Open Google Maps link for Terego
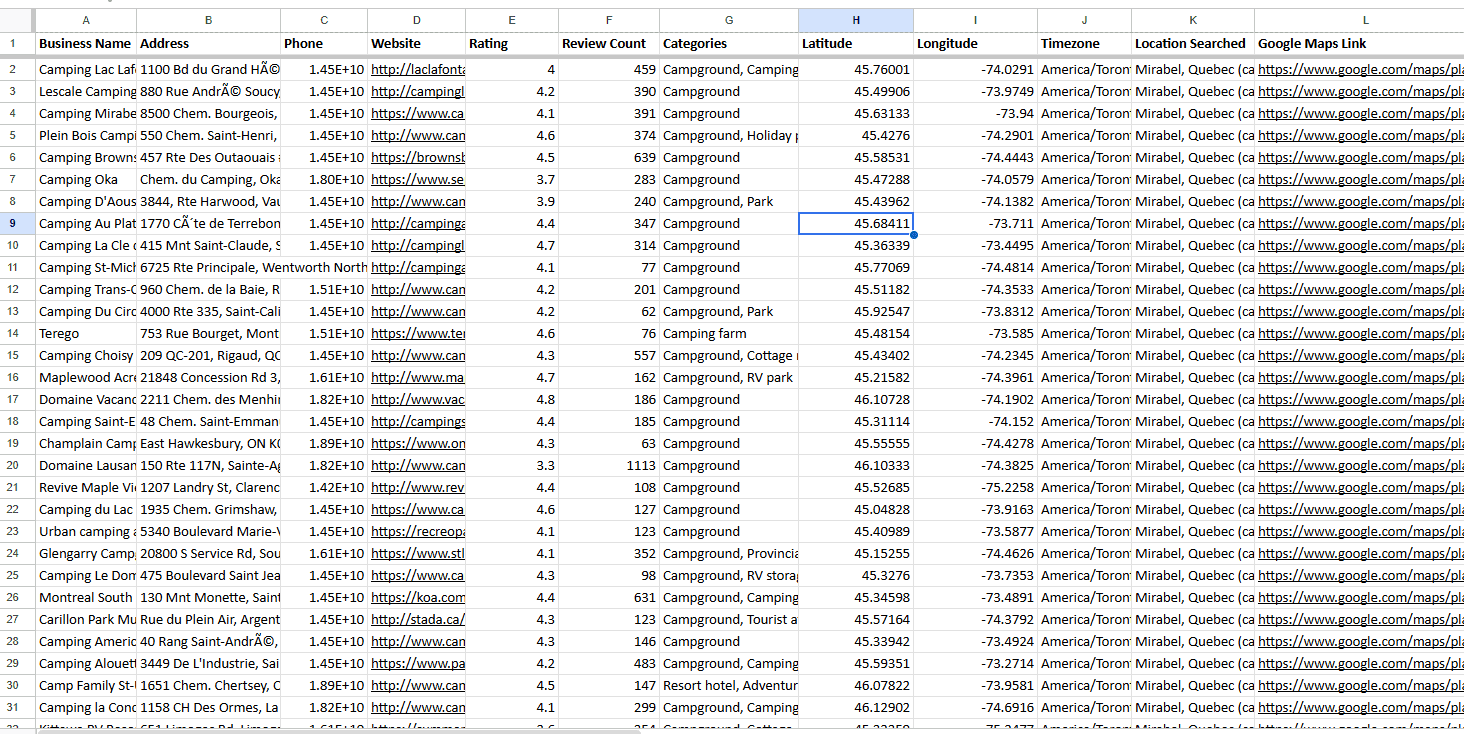Viewport: 1464px width, 734px height. tap(1361, 334)
